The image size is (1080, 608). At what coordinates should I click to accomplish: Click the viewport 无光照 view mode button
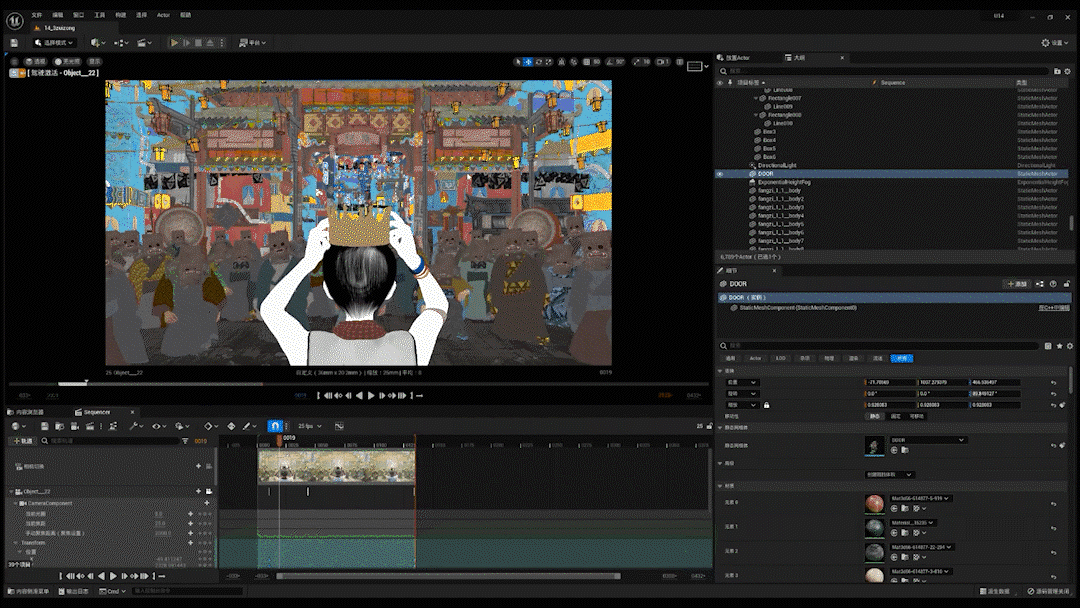click(x=68, y=62)
